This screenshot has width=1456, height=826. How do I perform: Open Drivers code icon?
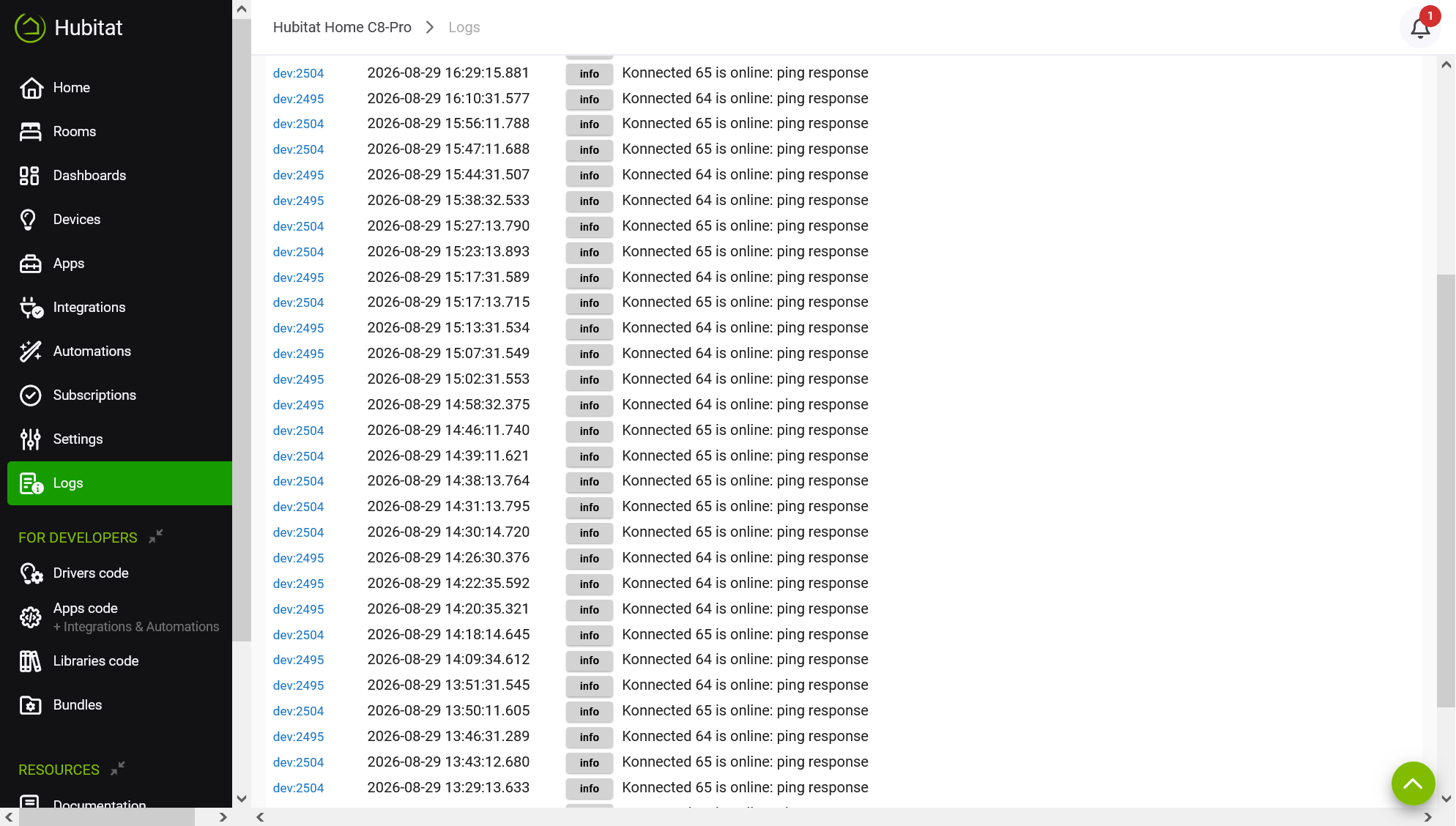point(31,573)
